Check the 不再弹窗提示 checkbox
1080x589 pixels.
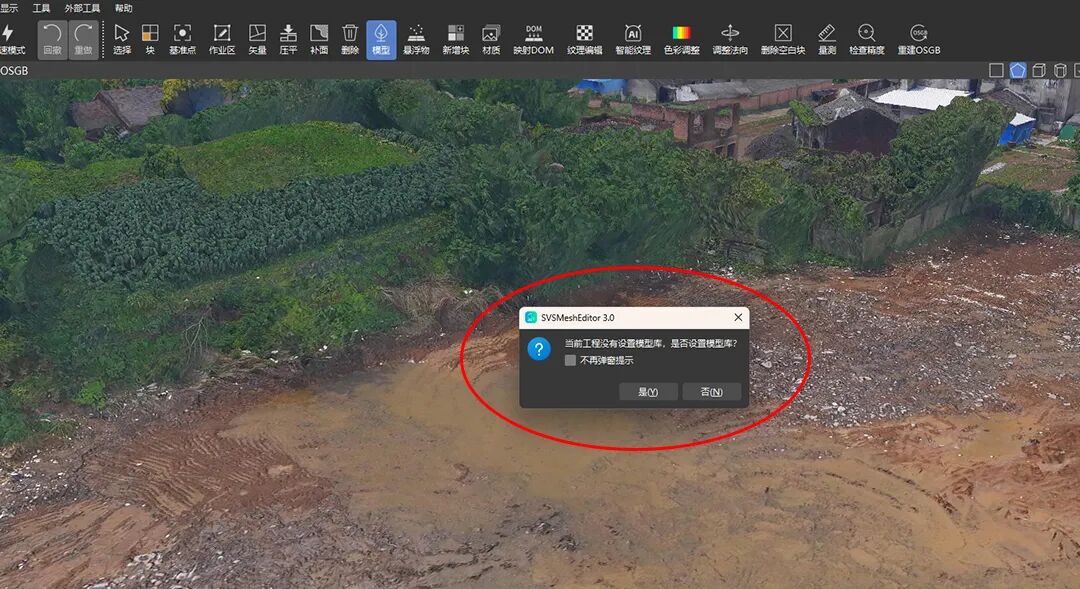[x=570, y=361]
